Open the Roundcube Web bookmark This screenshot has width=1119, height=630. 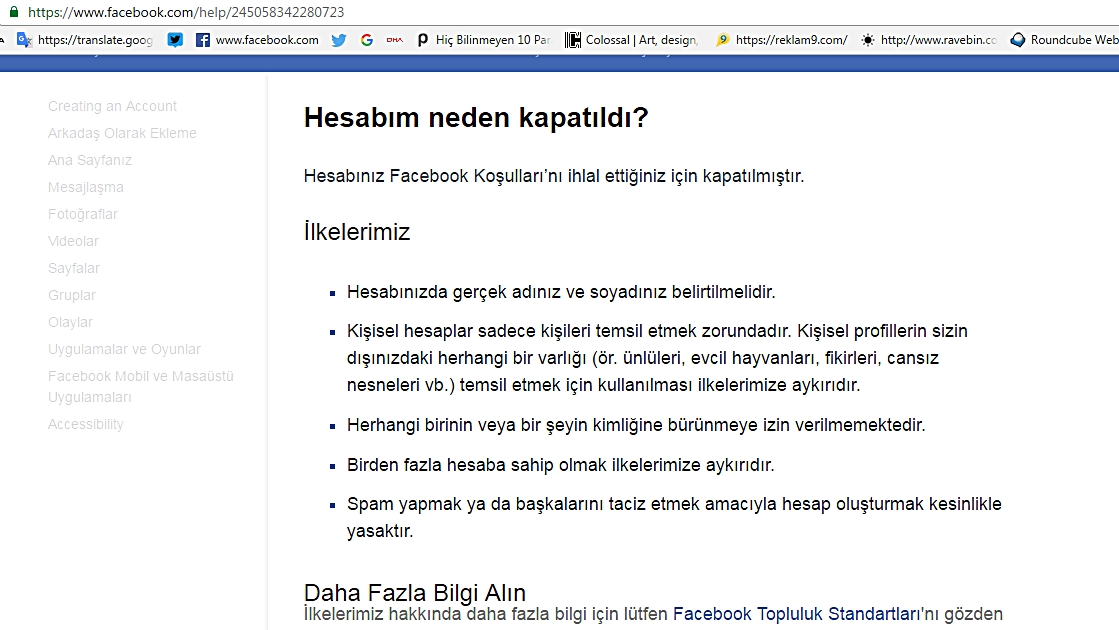tap(1075, 40)
